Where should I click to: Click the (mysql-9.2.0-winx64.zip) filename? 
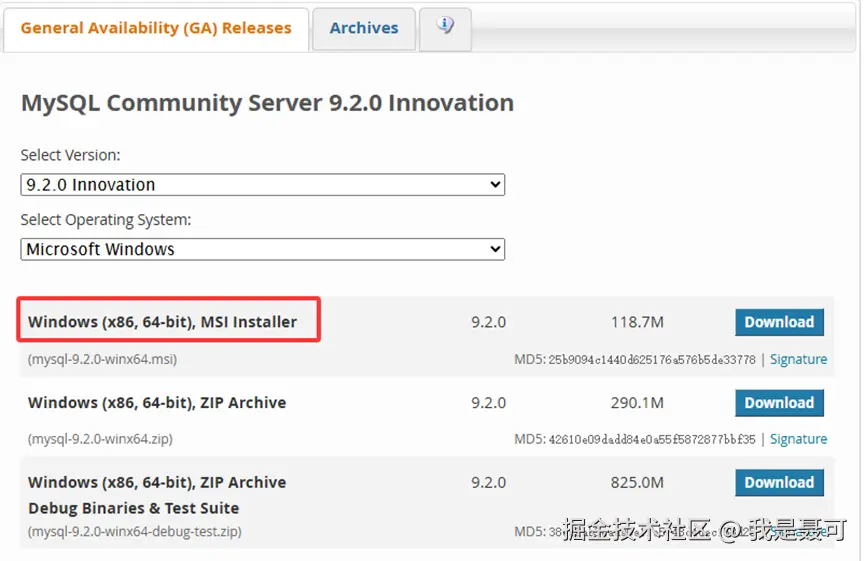pos(100,439)
